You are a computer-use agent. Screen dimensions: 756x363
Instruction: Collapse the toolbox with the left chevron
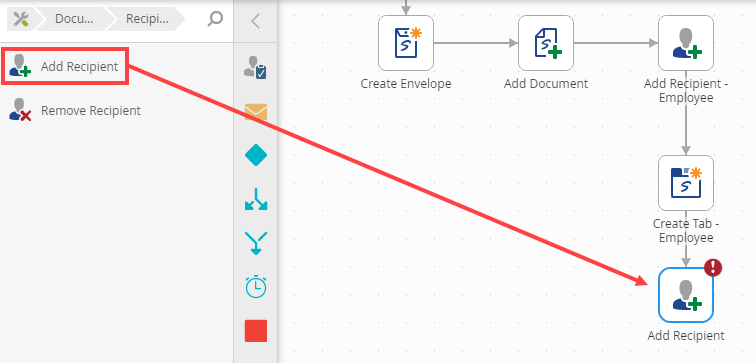(256, 21)
